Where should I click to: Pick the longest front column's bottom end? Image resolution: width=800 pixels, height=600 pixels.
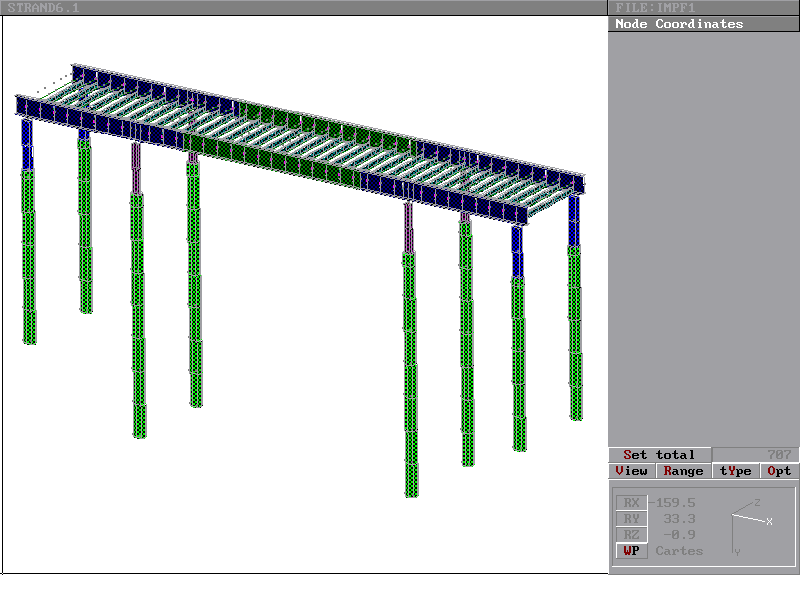coord(411,490)
